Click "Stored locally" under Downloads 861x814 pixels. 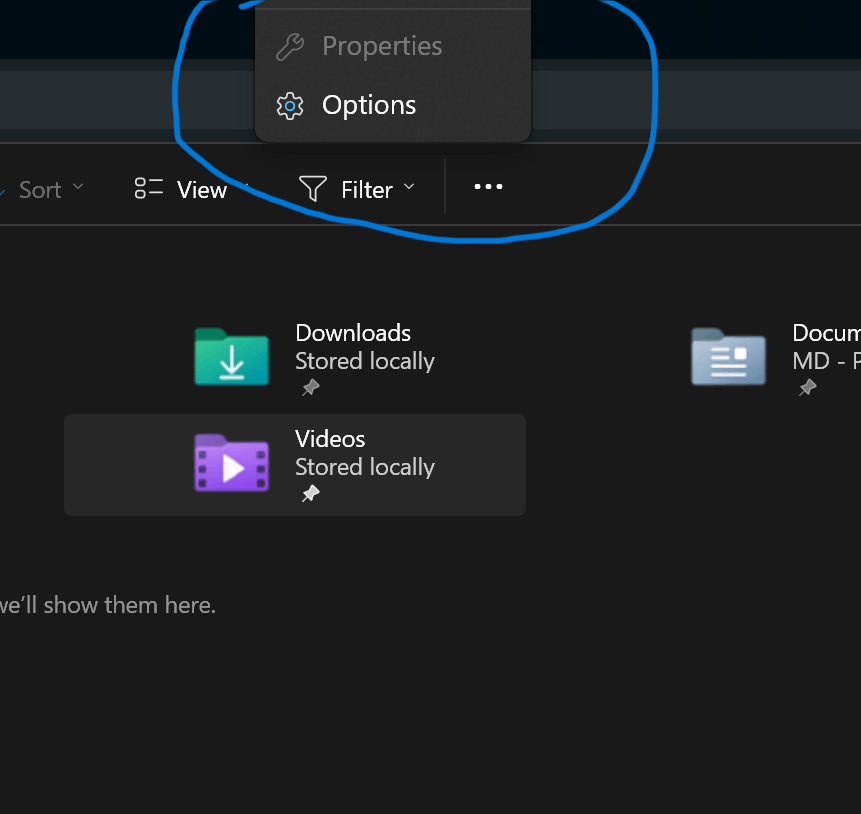coord(365,361)
